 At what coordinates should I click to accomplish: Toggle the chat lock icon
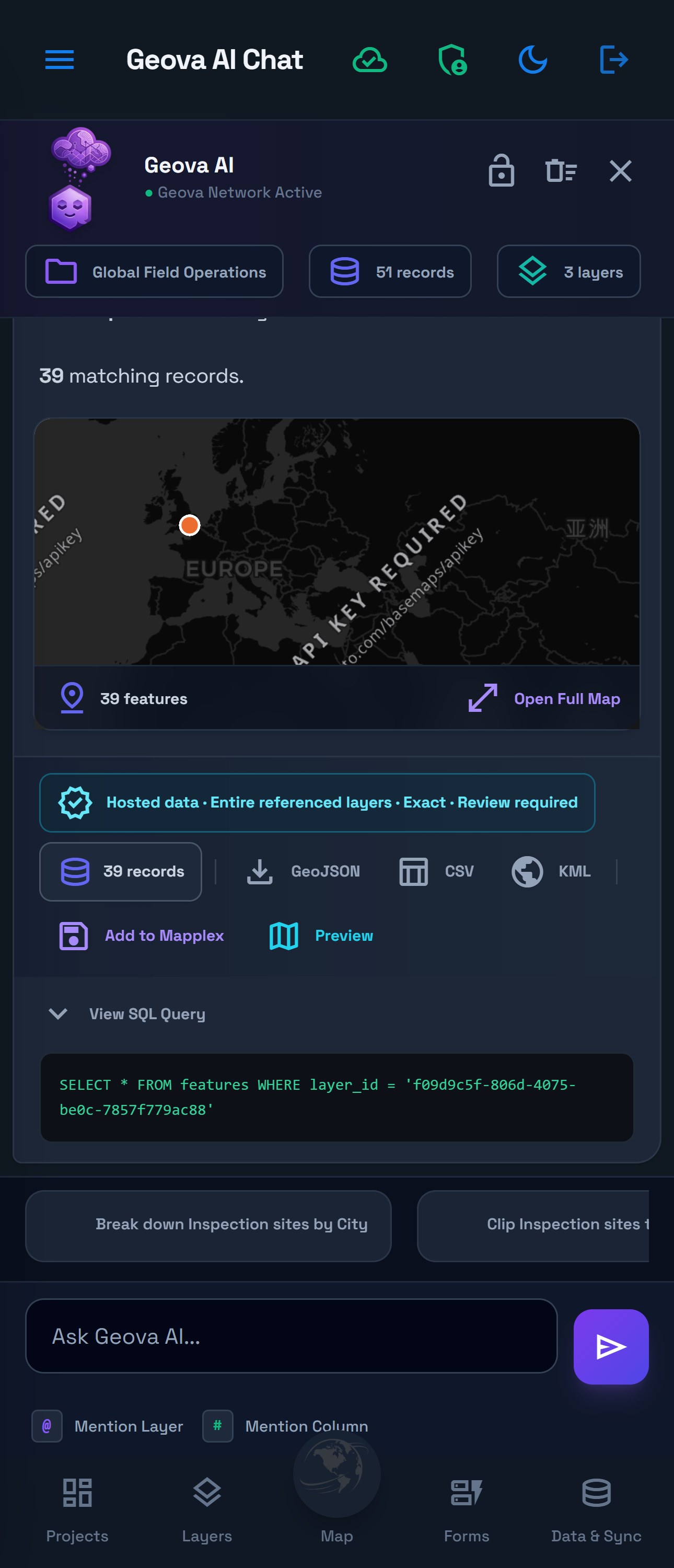(x=501, y=170)
